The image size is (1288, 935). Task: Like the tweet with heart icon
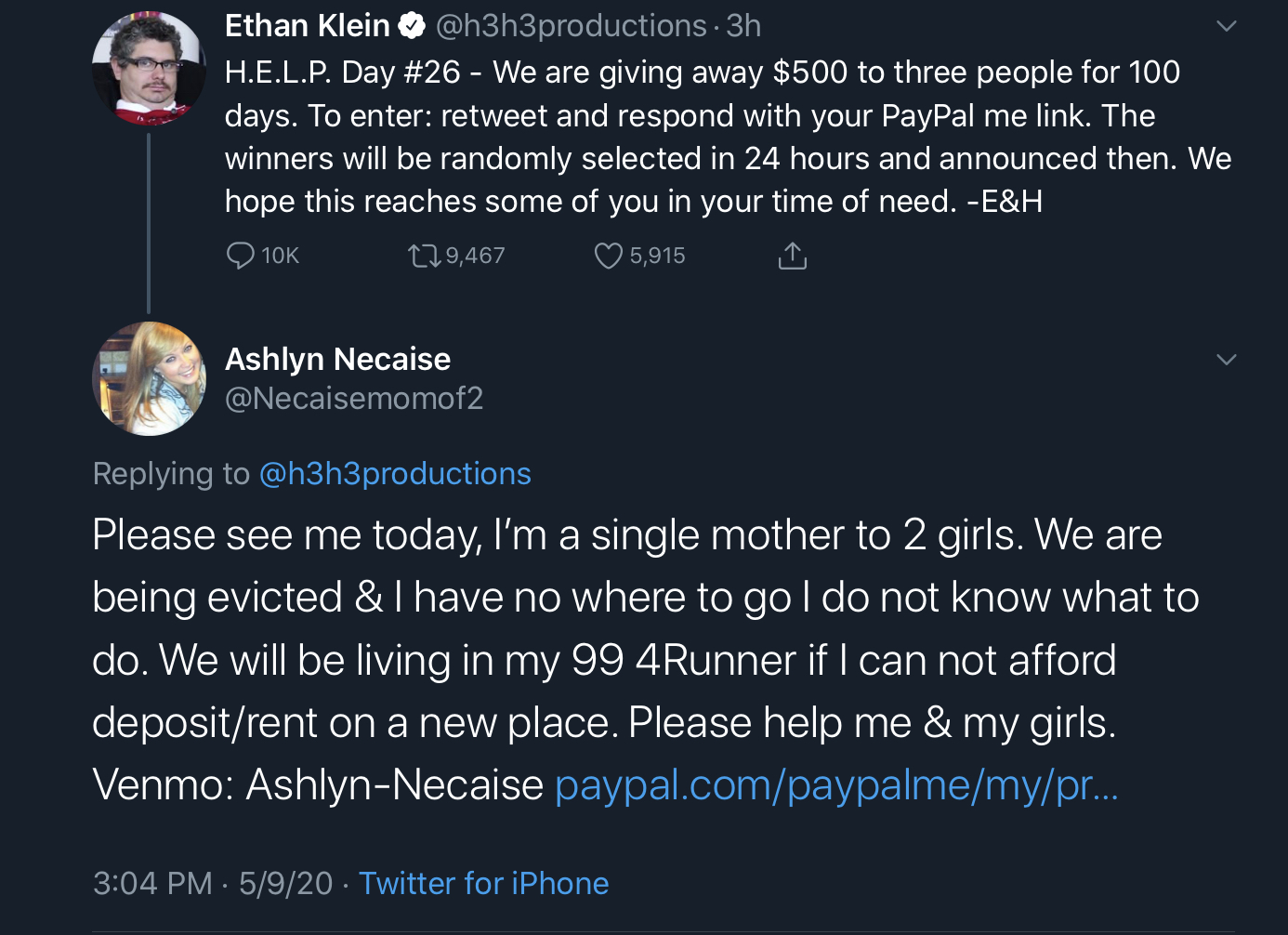coord(609,256)
